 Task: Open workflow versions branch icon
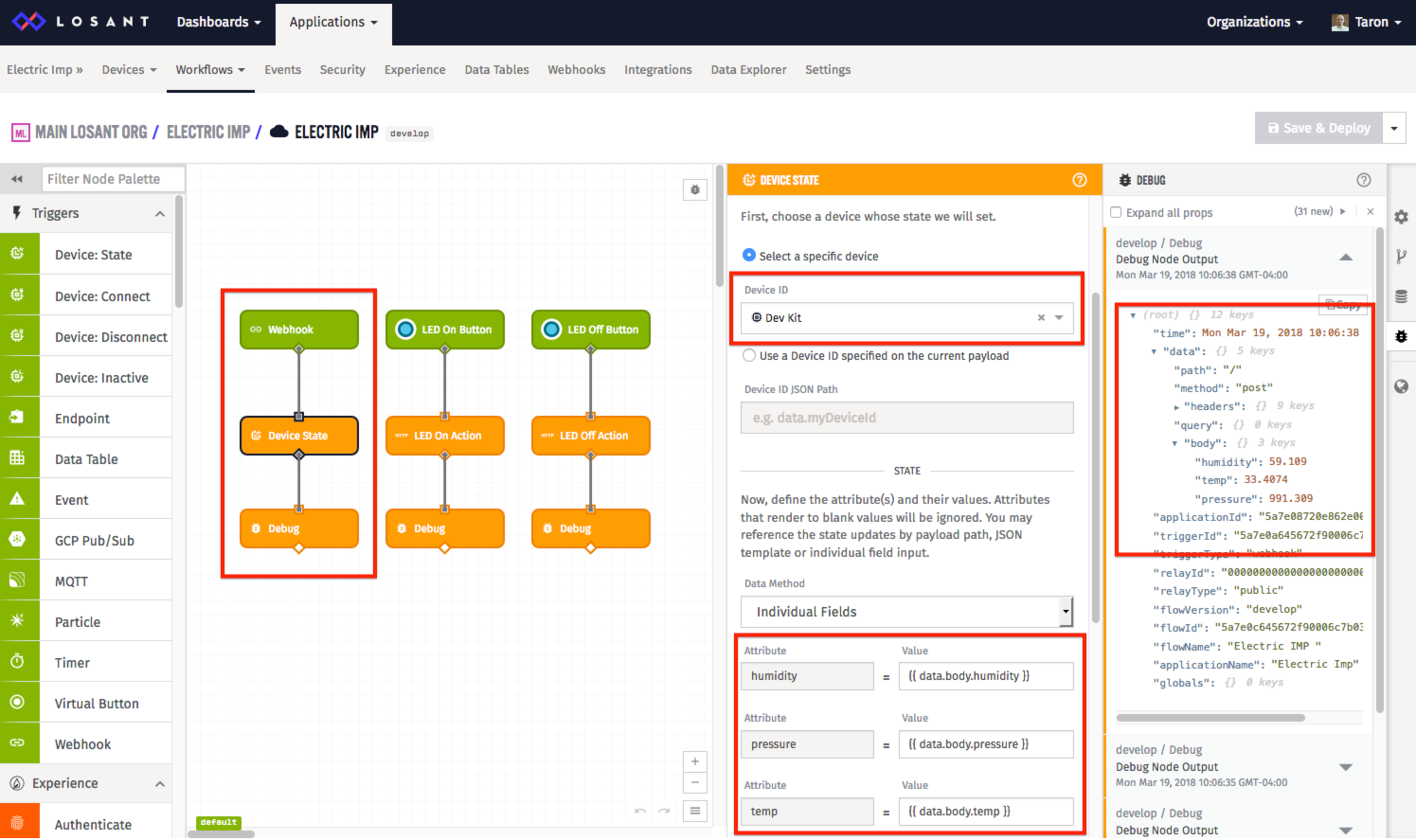coord(1402,257)
